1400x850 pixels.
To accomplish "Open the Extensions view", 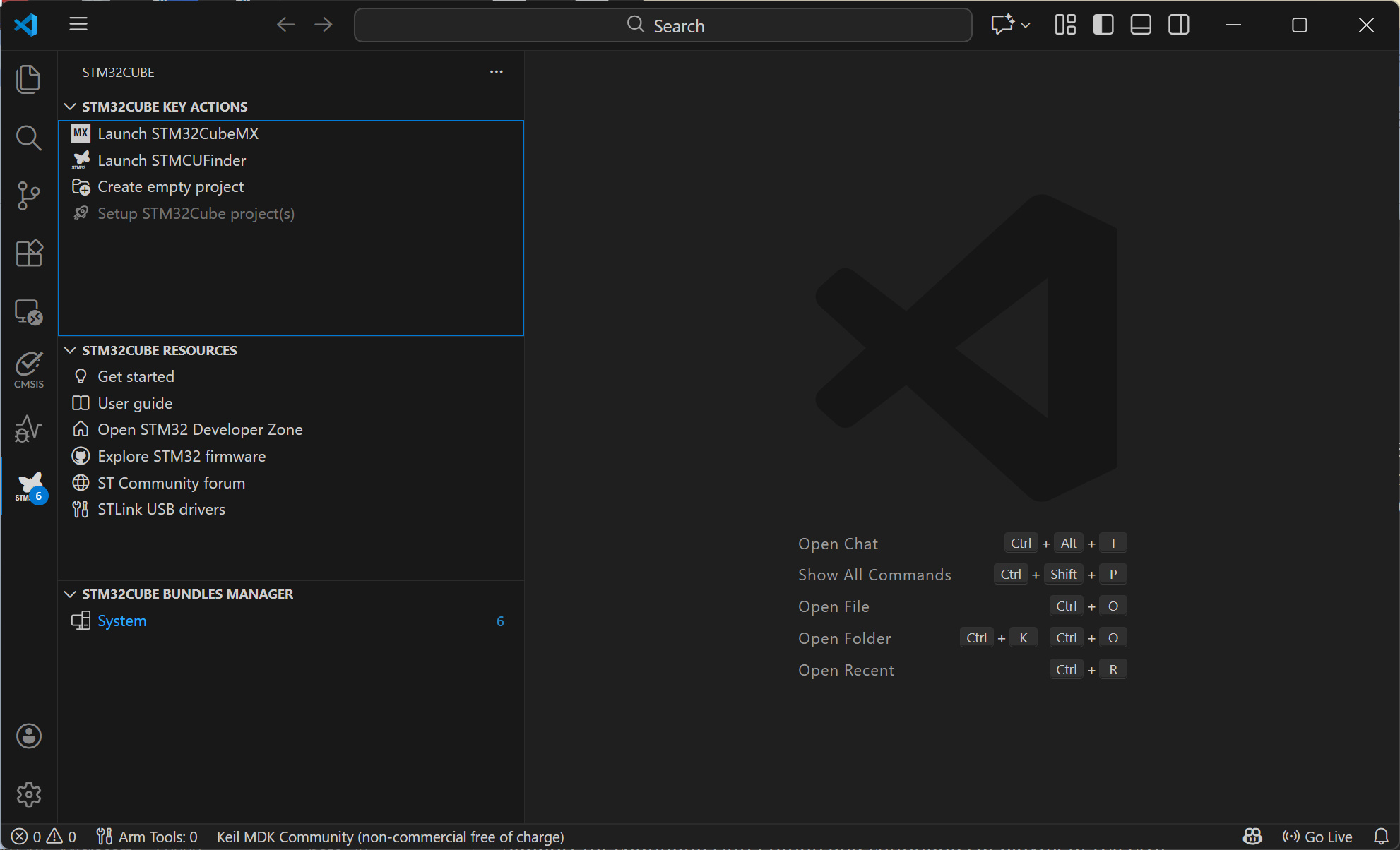I will click(28, 253).
